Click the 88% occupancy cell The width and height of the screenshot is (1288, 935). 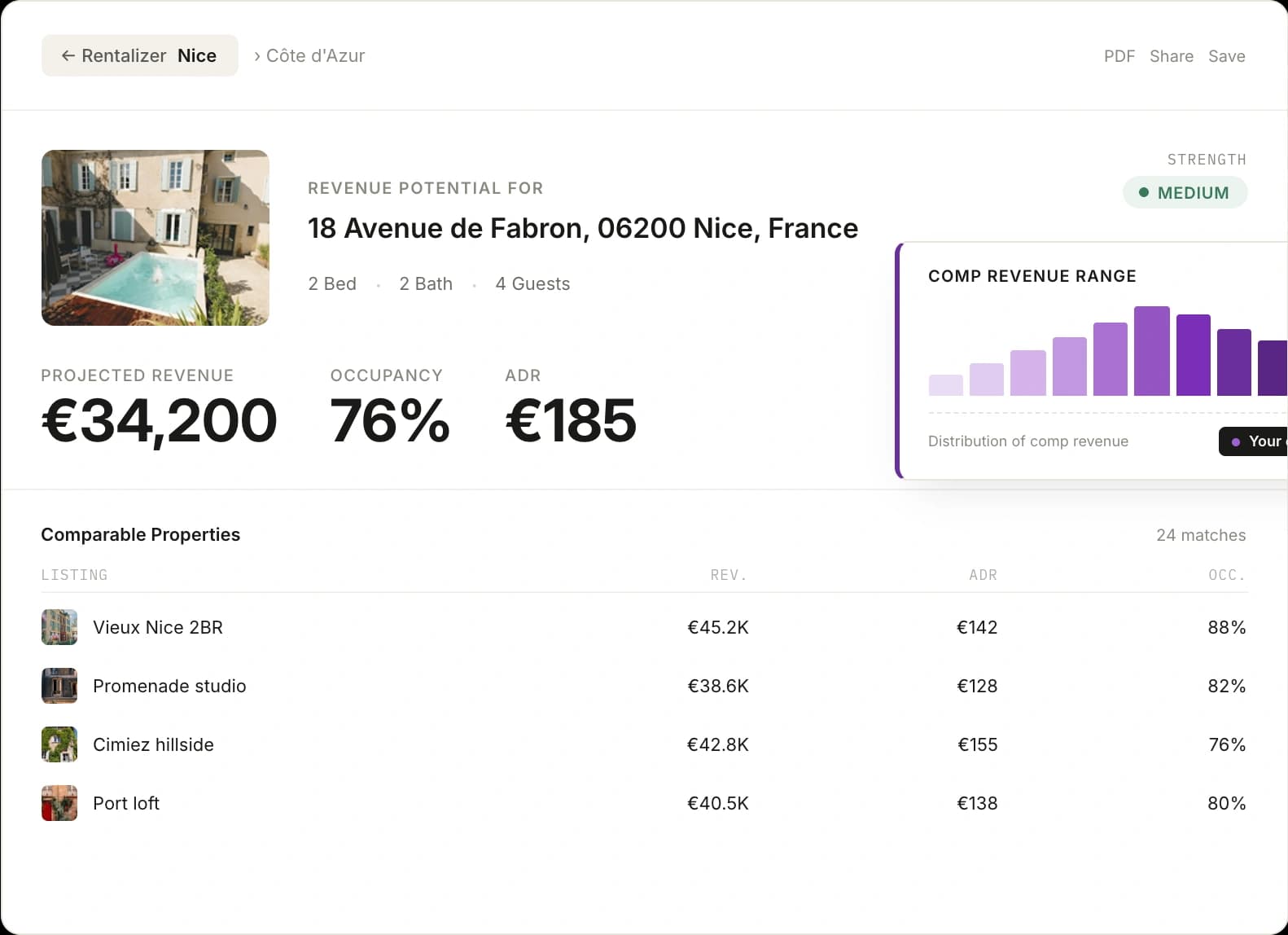pos(1227,627)
